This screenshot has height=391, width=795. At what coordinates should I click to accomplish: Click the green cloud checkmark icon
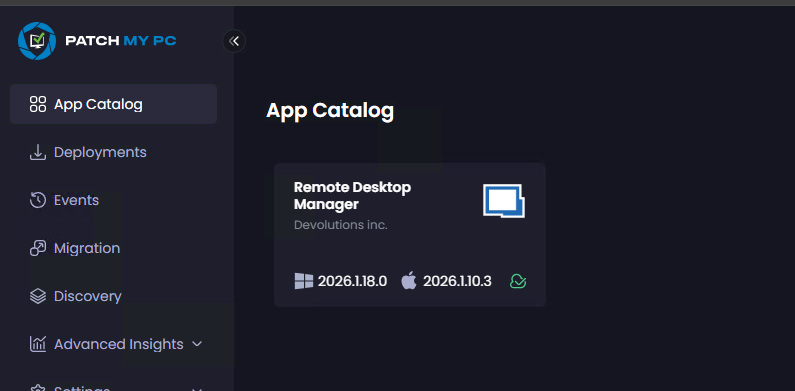(x=518, y=281)
